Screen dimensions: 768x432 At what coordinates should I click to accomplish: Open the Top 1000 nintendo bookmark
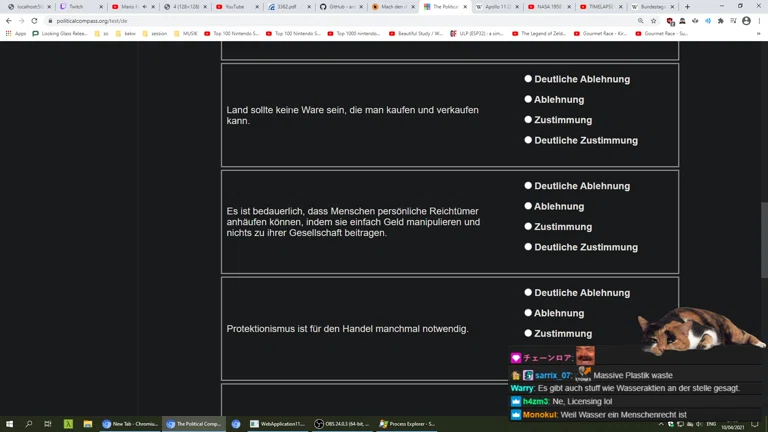tap(354, 34)
